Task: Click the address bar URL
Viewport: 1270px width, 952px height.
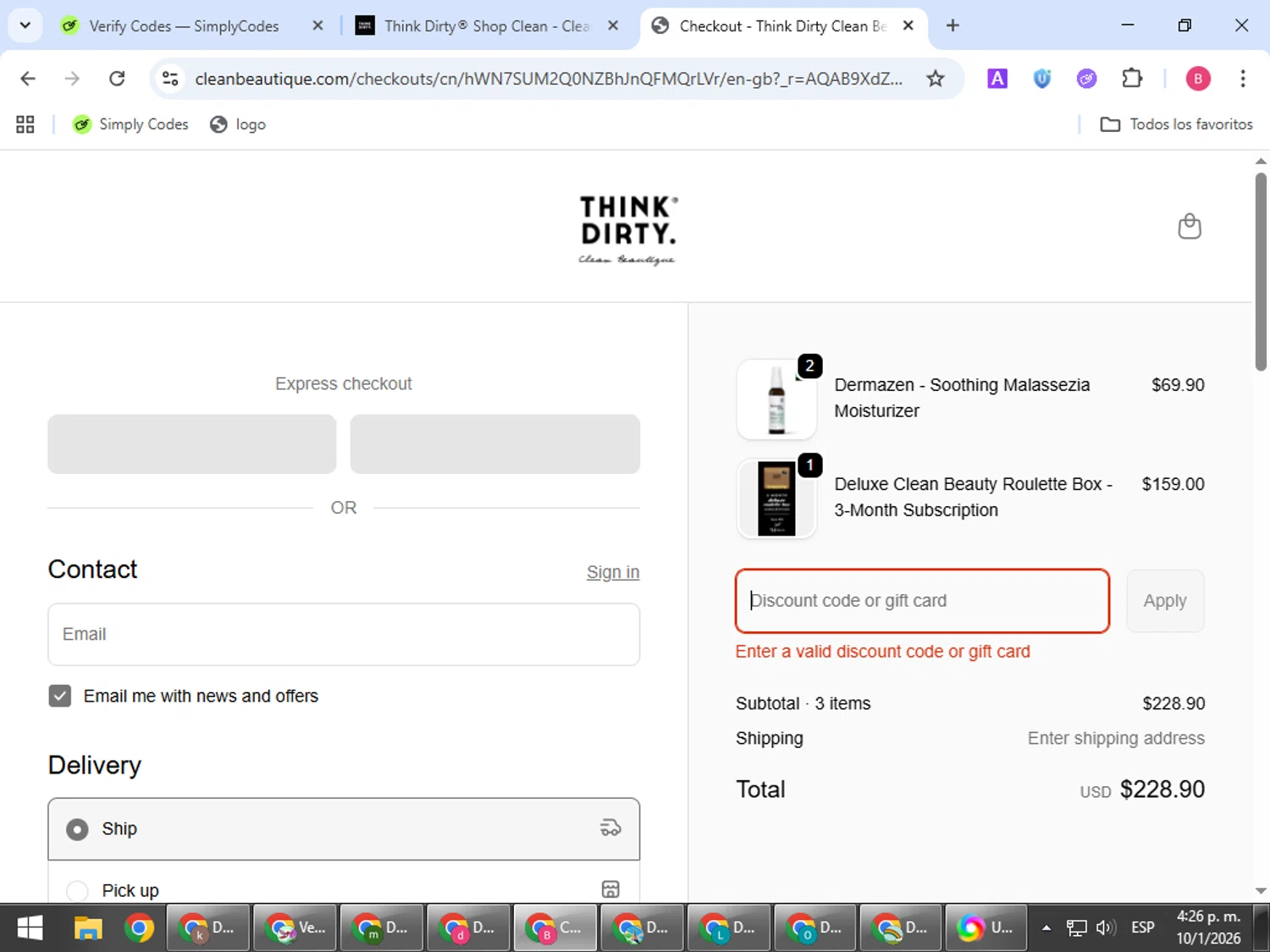Action: [549, 79]
